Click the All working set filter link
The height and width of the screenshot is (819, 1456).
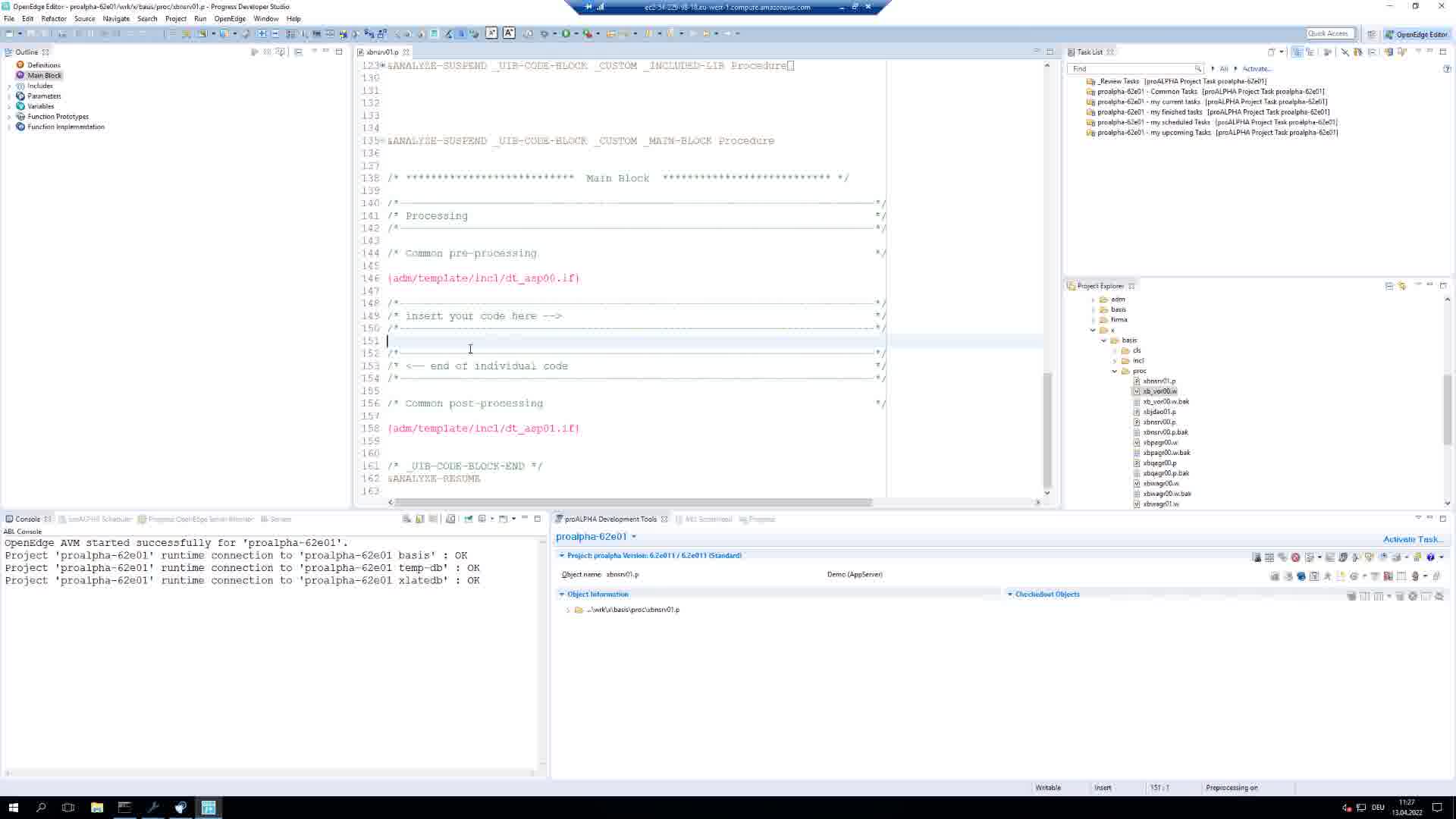pos(1223,69)
